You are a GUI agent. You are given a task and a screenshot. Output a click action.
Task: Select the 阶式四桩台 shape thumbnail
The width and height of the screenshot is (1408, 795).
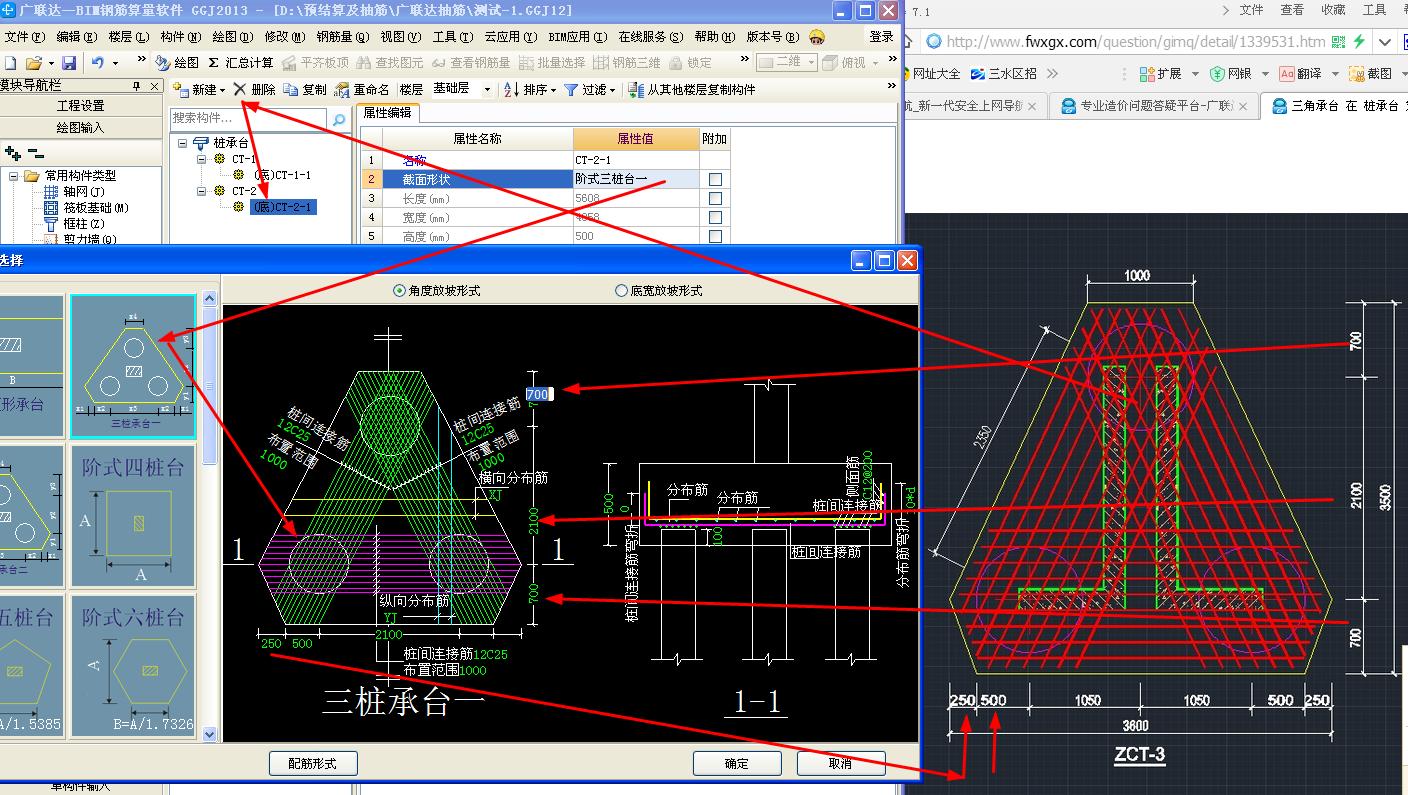click(x=133, y=516)
